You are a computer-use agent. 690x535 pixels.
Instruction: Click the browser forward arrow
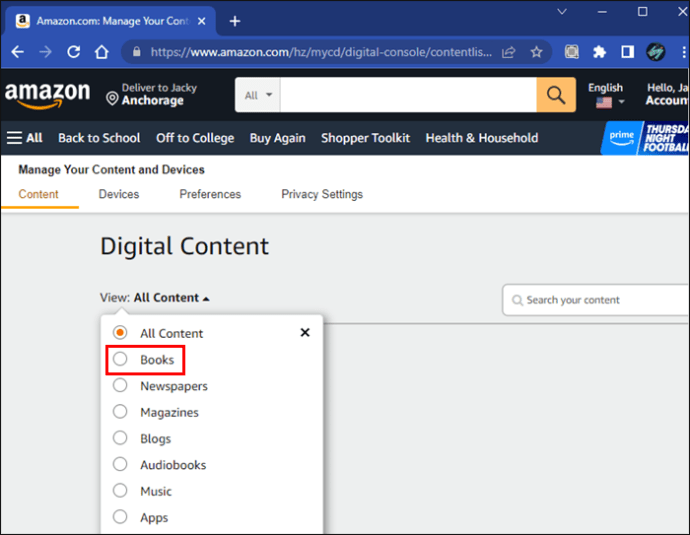[x=45, y=52]
